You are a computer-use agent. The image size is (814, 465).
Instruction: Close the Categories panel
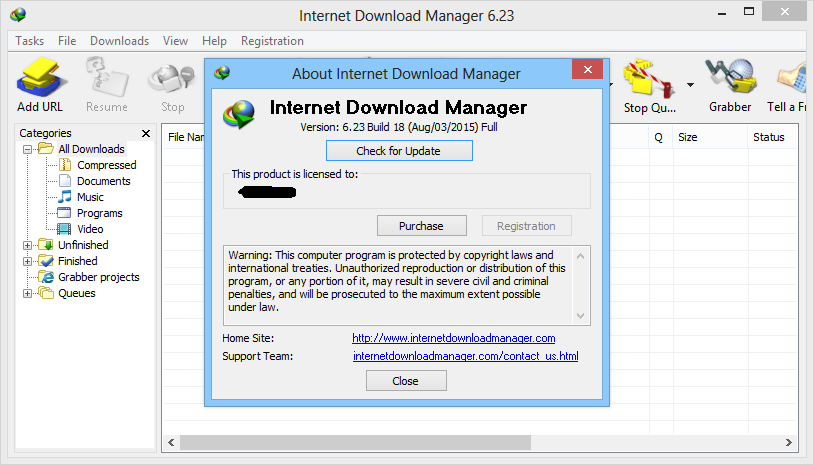[146, 133]
